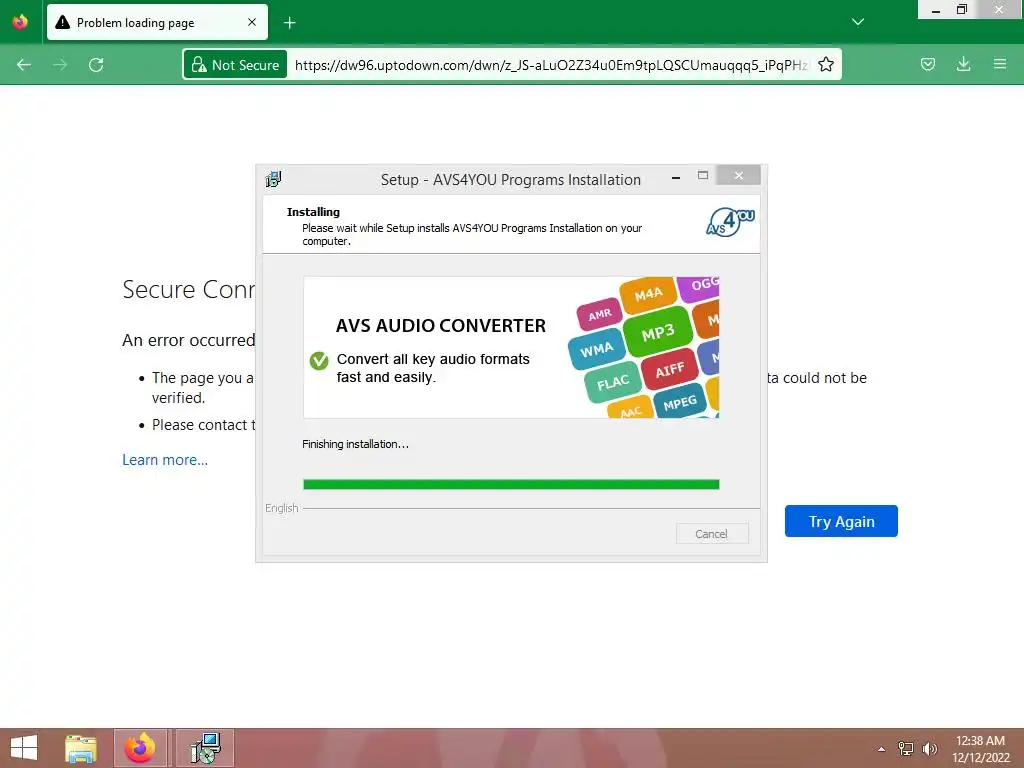
Task: Click the AVS4YOU logo in the installer
Action: tap(731, 222)
